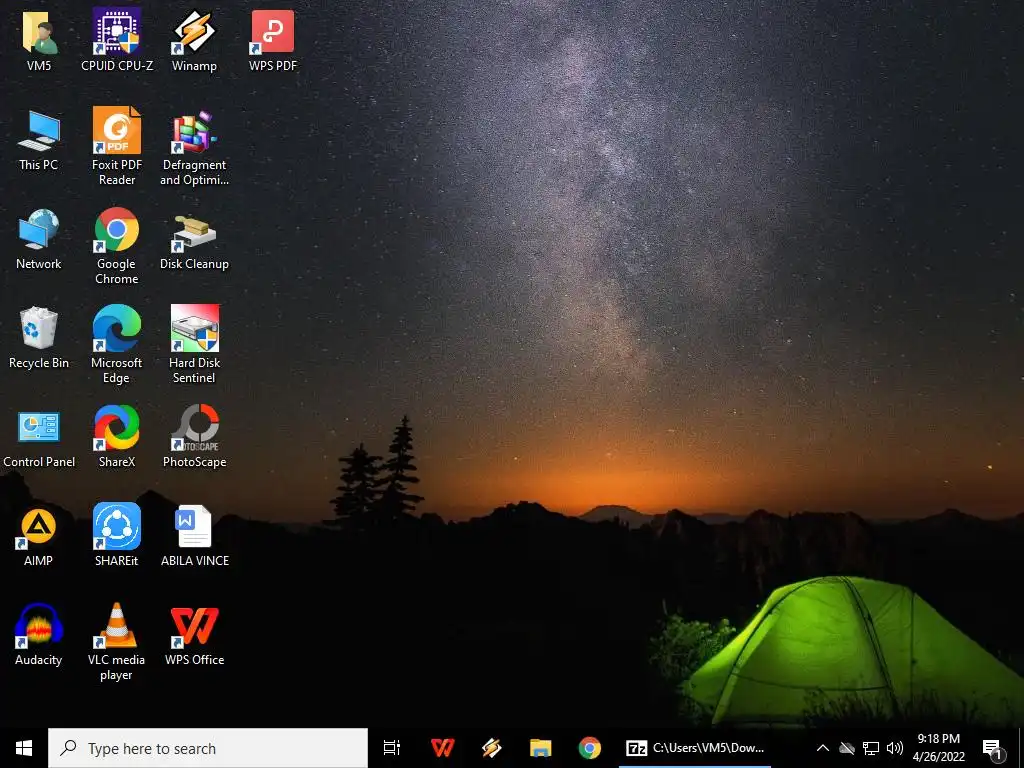Switch to the 7-Zip C:\Users\VM5 window
Image resolution: width=1024 pixels, height=768 pixels.
pos(695,748)
